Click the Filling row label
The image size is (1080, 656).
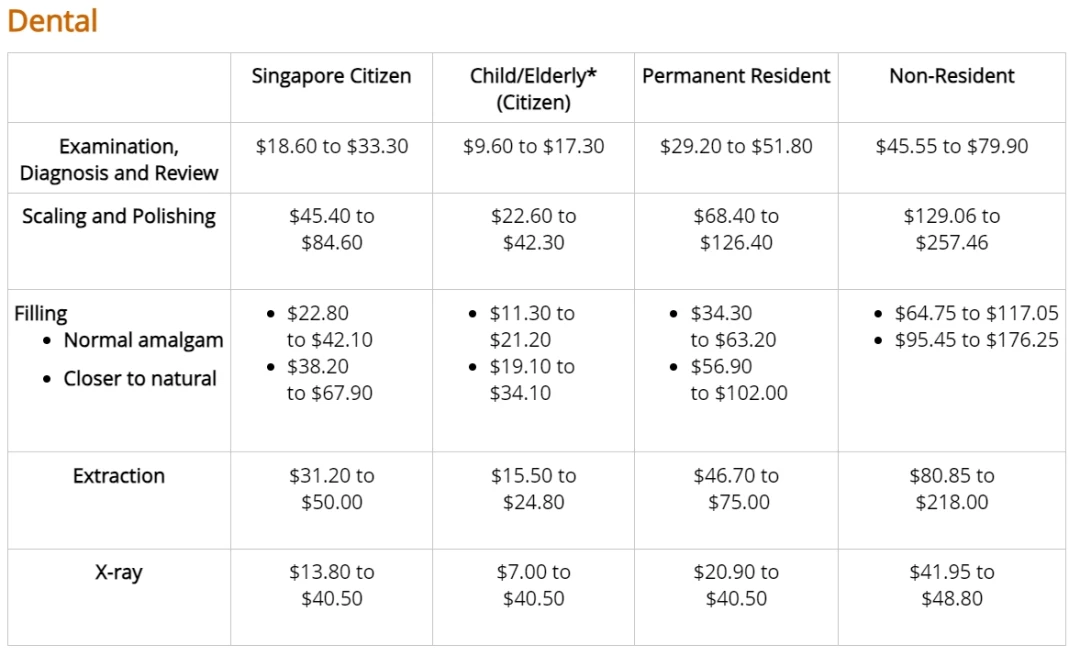pos(41,314)
